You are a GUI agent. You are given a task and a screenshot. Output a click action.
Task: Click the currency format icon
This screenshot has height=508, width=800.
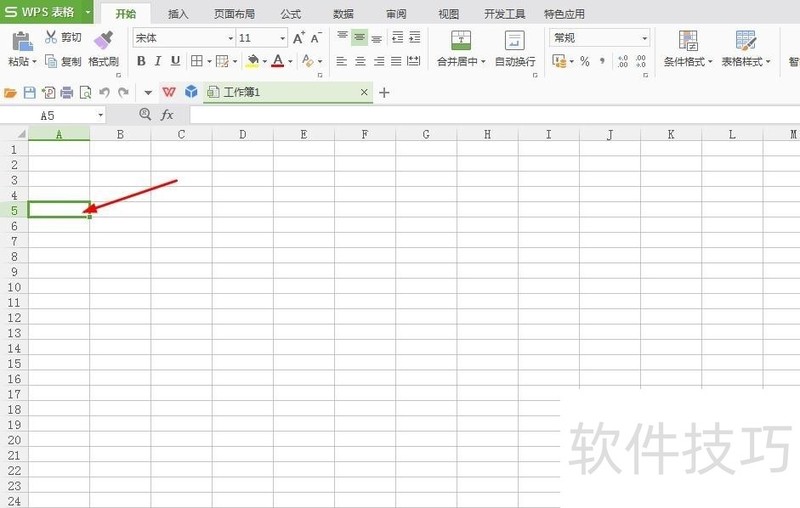[559, 62]
